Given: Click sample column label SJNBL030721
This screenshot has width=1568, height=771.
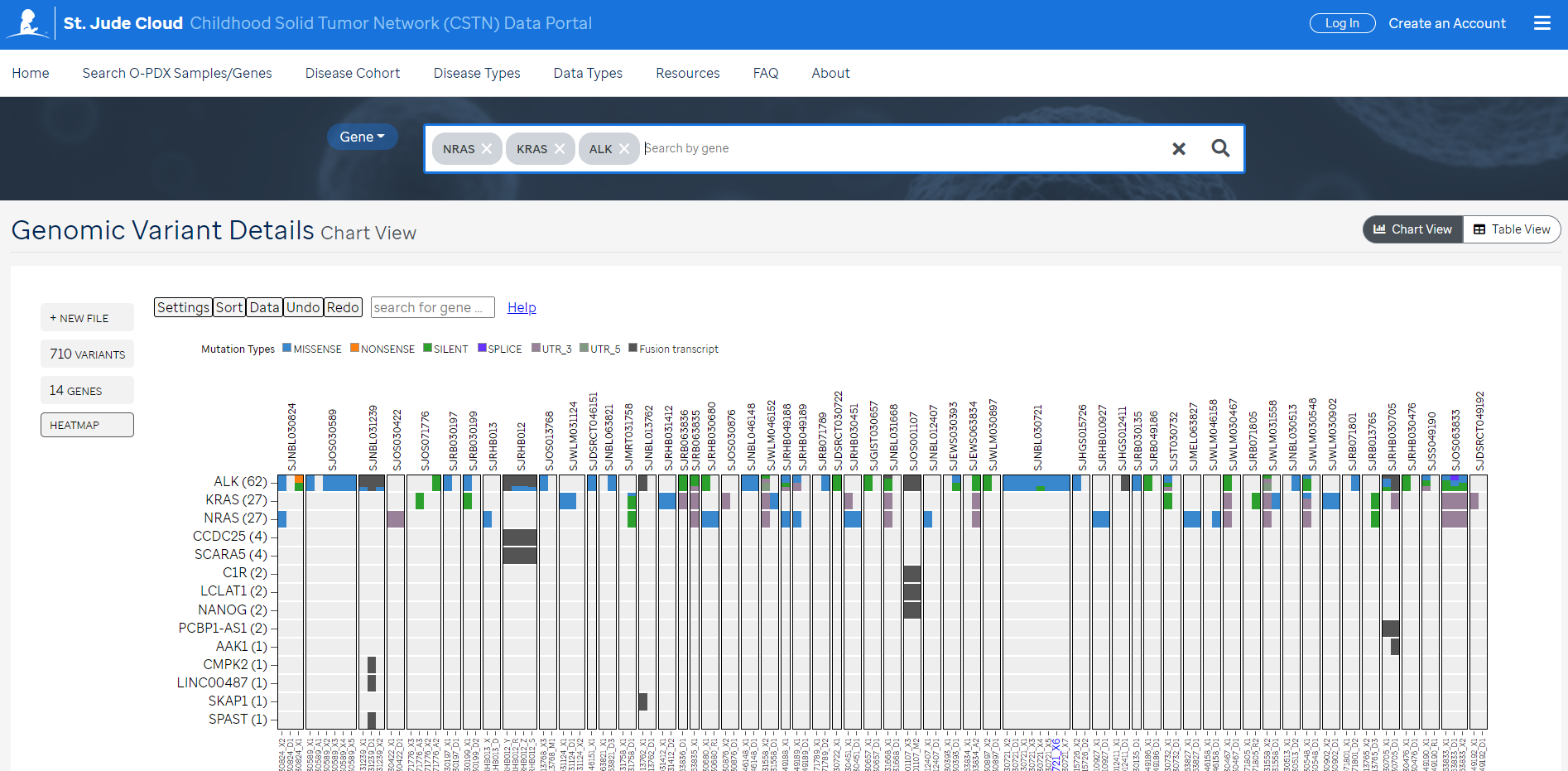Looking at the screenshot, I should (x=1038, y=438).
